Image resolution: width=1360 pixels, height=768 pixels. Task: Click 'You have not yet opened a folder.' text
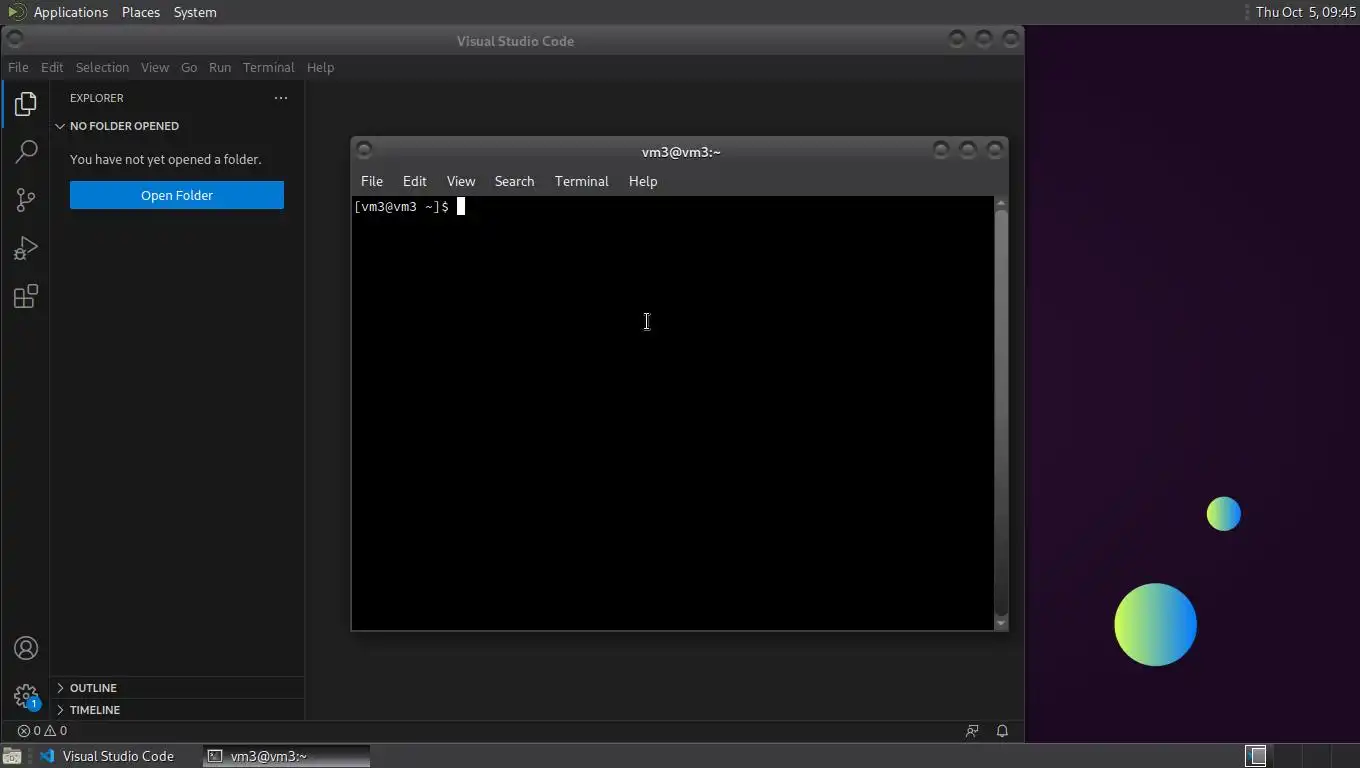click(x=165, y=159)
